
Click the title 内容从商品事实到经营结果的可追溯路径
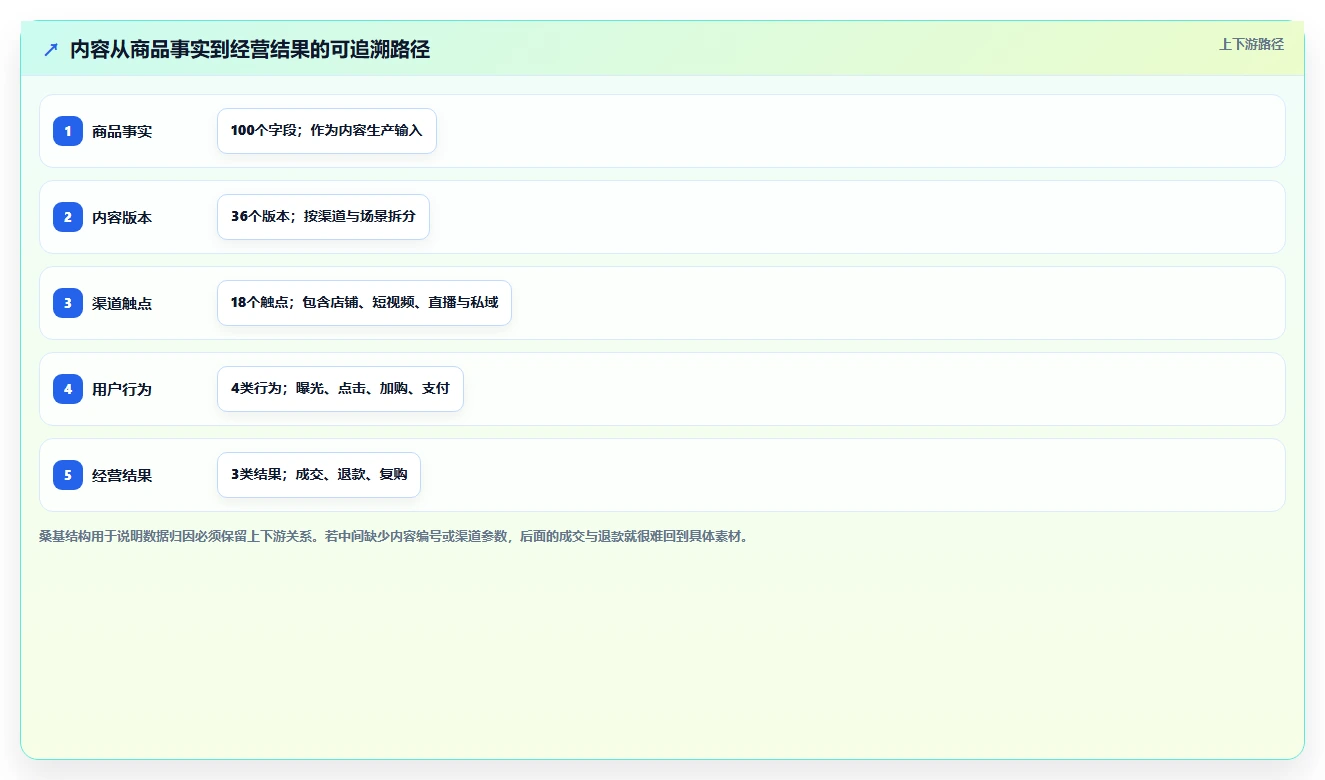pyautogui.click(x=250, y=49)
